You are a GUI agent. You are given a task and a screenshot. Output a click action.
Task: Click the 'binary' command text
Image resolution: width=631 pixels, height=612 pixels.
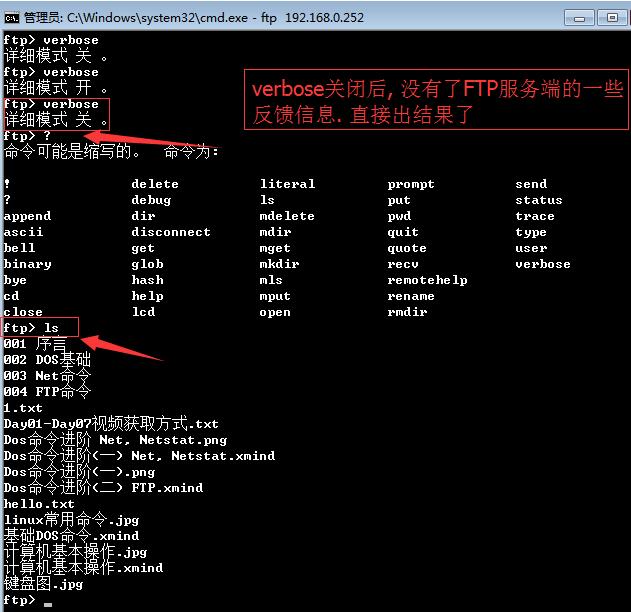point(27,264)
